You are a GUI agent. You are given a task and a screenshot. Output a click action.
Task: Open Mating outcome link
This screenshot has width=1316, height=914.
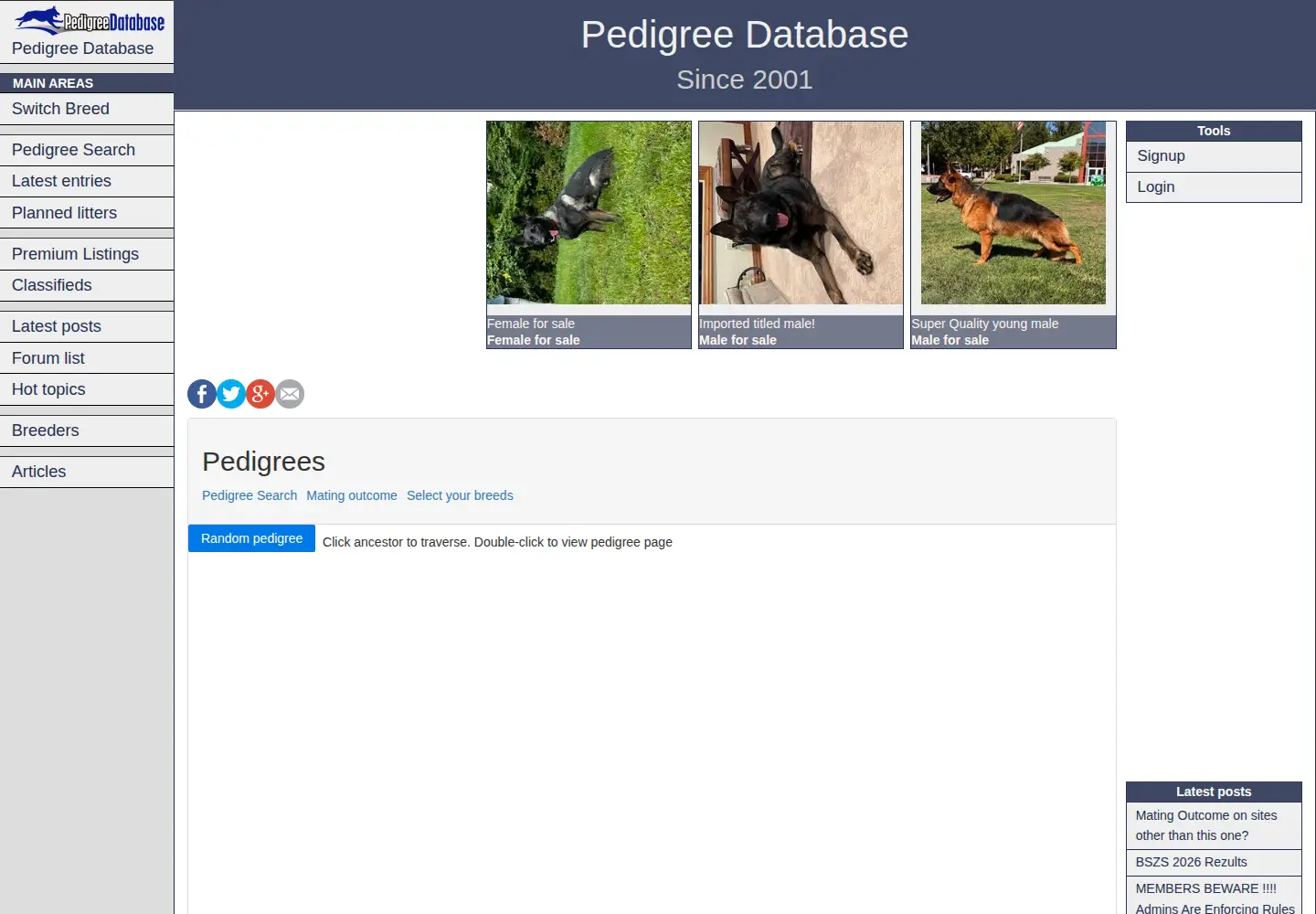click(352, 495)
